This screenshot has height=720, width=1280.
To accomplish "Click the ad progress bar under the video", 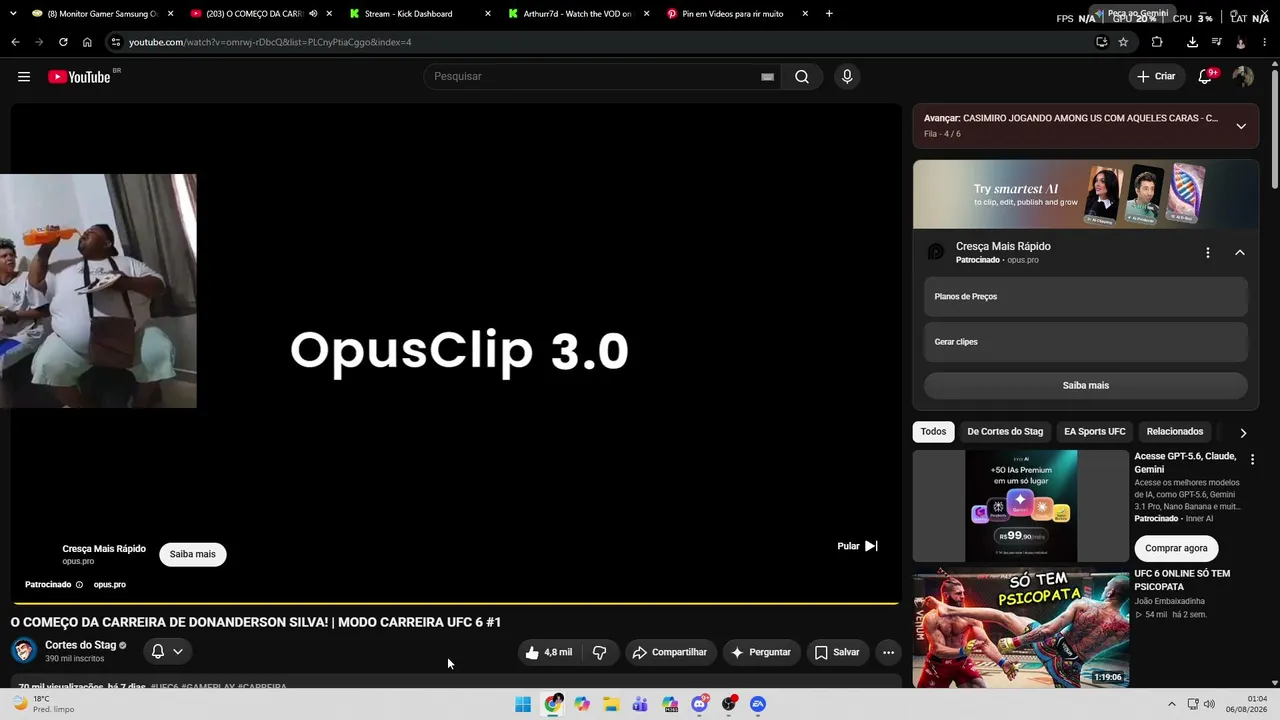I will pos(455,603).
